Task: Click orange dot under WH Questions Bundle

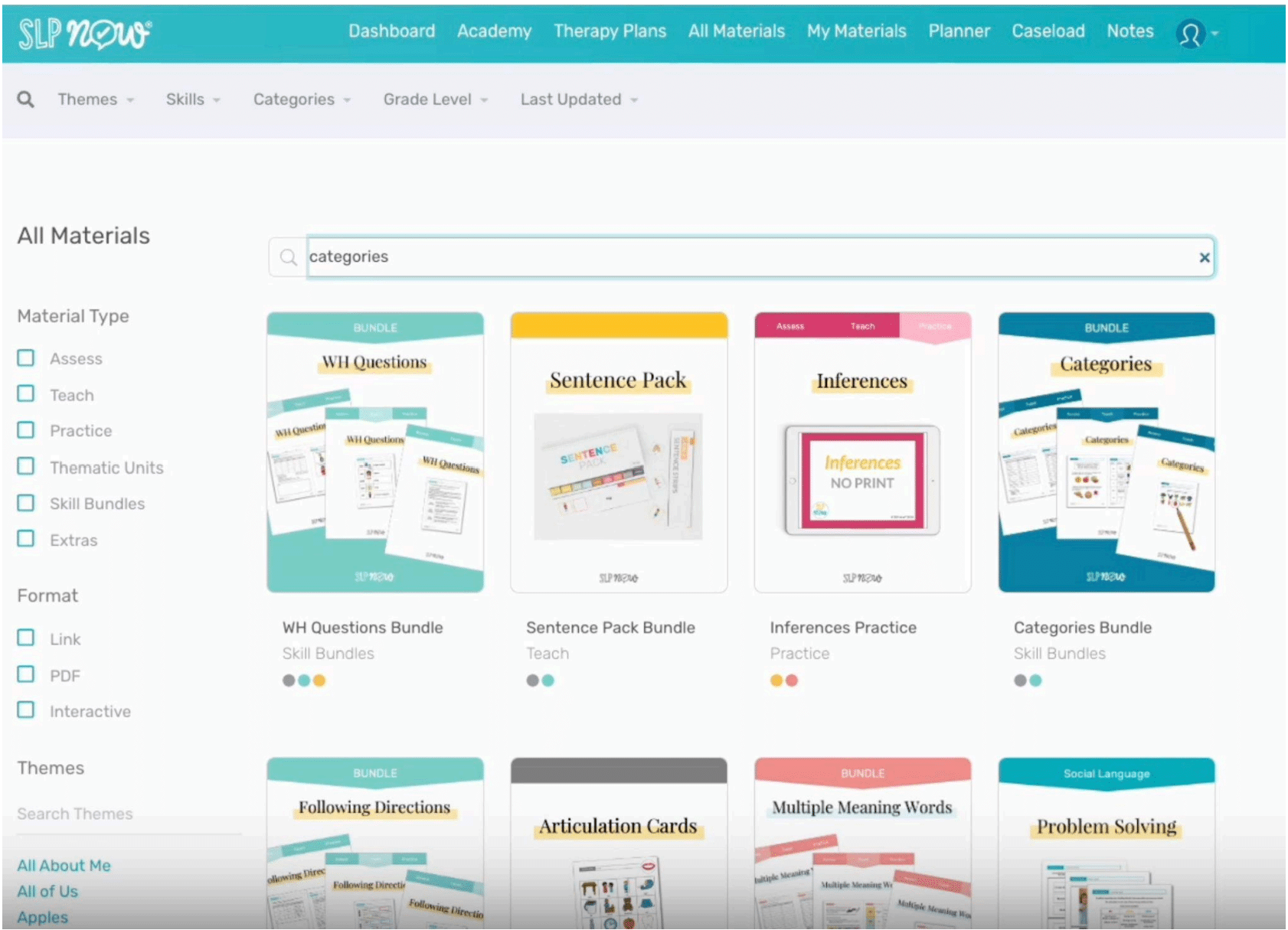Action: point(319,680)
